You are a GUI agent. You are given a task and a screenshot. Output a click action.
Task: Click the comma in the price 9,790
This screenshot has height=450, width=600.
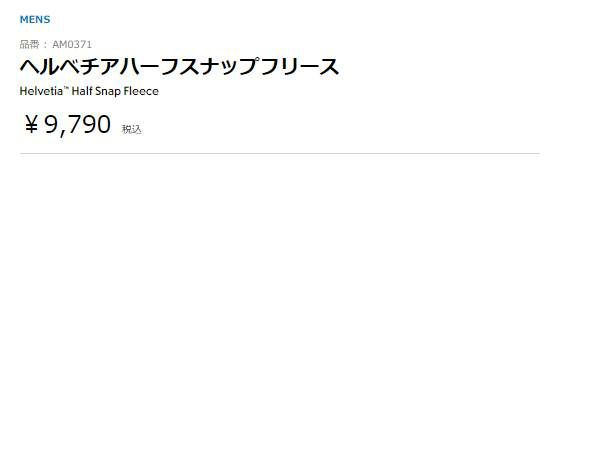[64, 133]
